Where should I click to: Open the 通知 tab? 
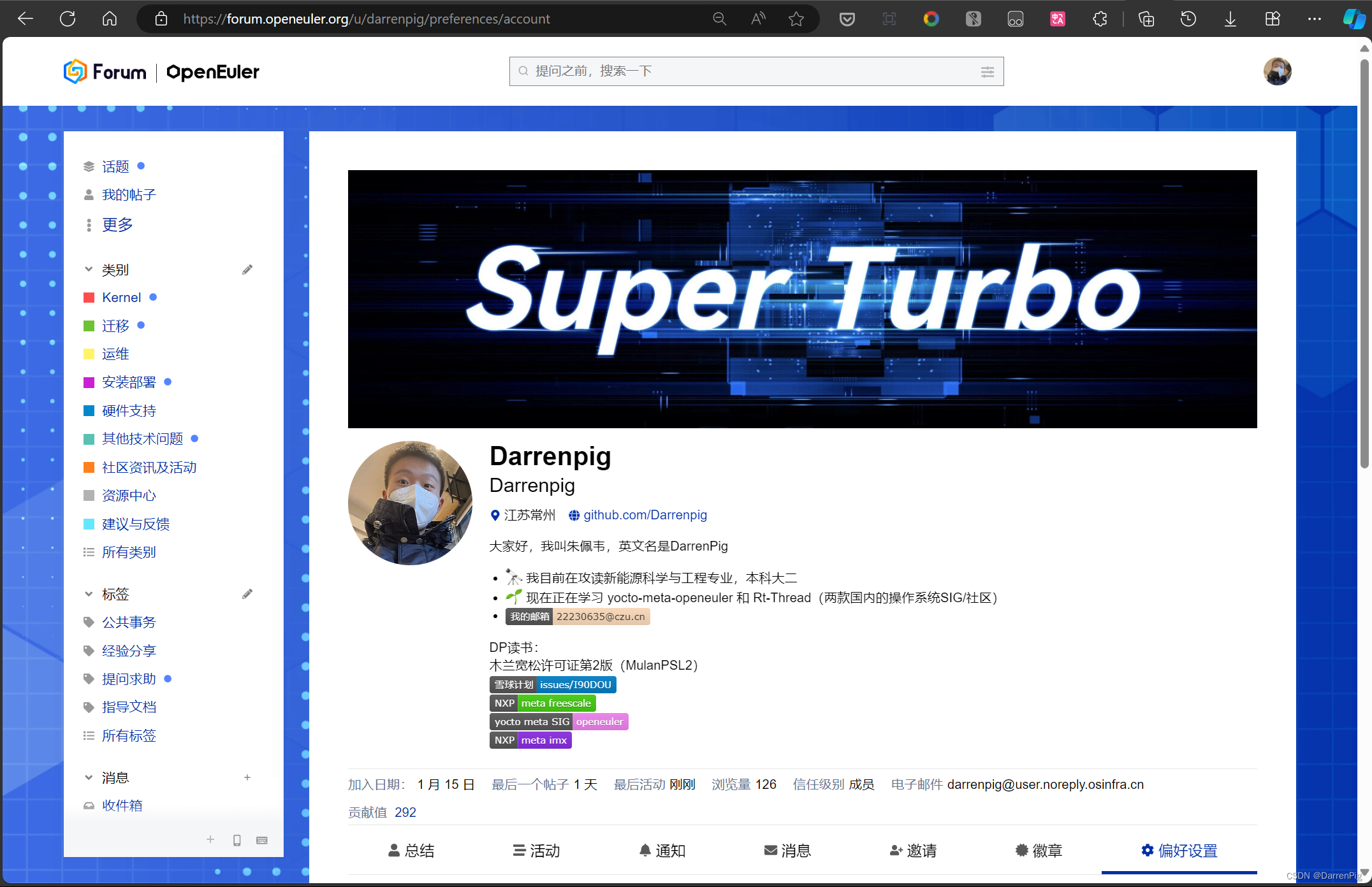pos(662,851)
